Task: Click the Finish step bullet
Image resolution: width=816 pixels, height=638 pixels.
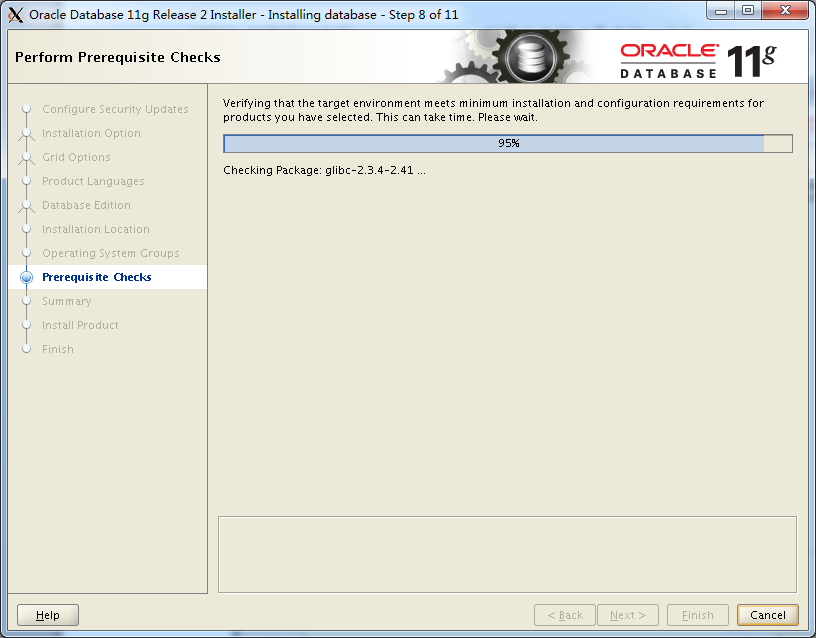Action: pyautogui.click(x=27, y=349)
